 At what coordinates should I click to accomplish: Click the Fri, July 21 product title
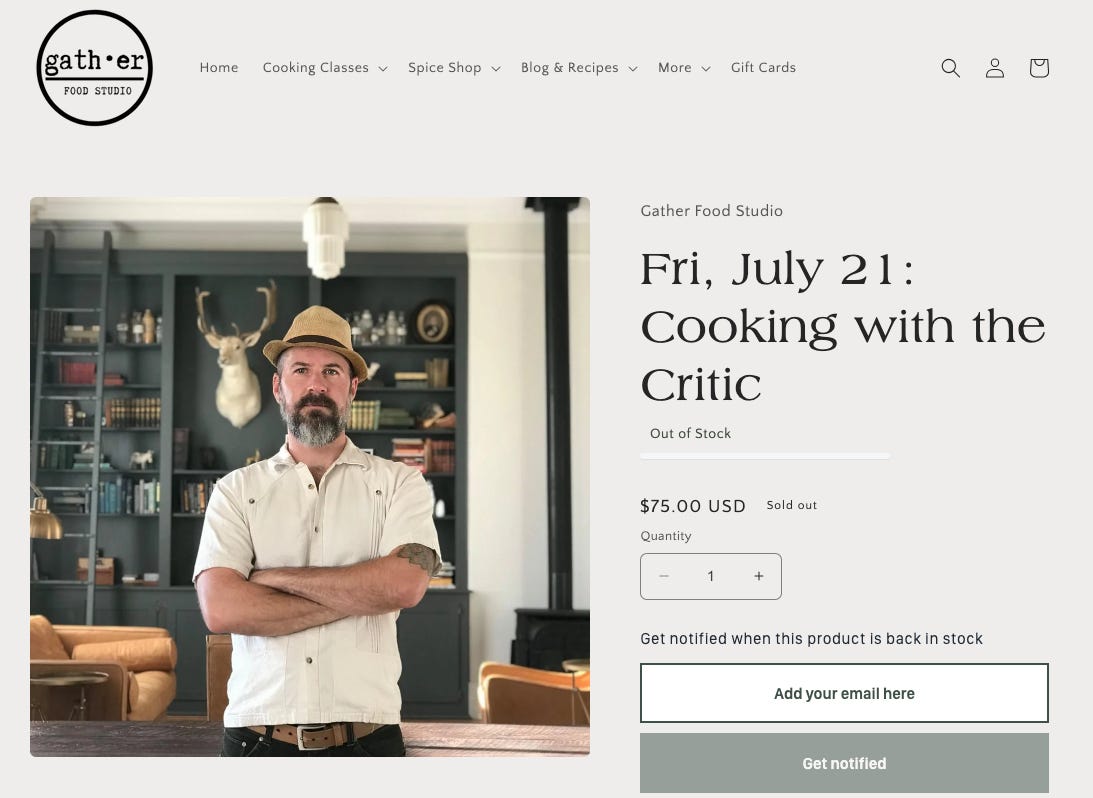[843, 326]
